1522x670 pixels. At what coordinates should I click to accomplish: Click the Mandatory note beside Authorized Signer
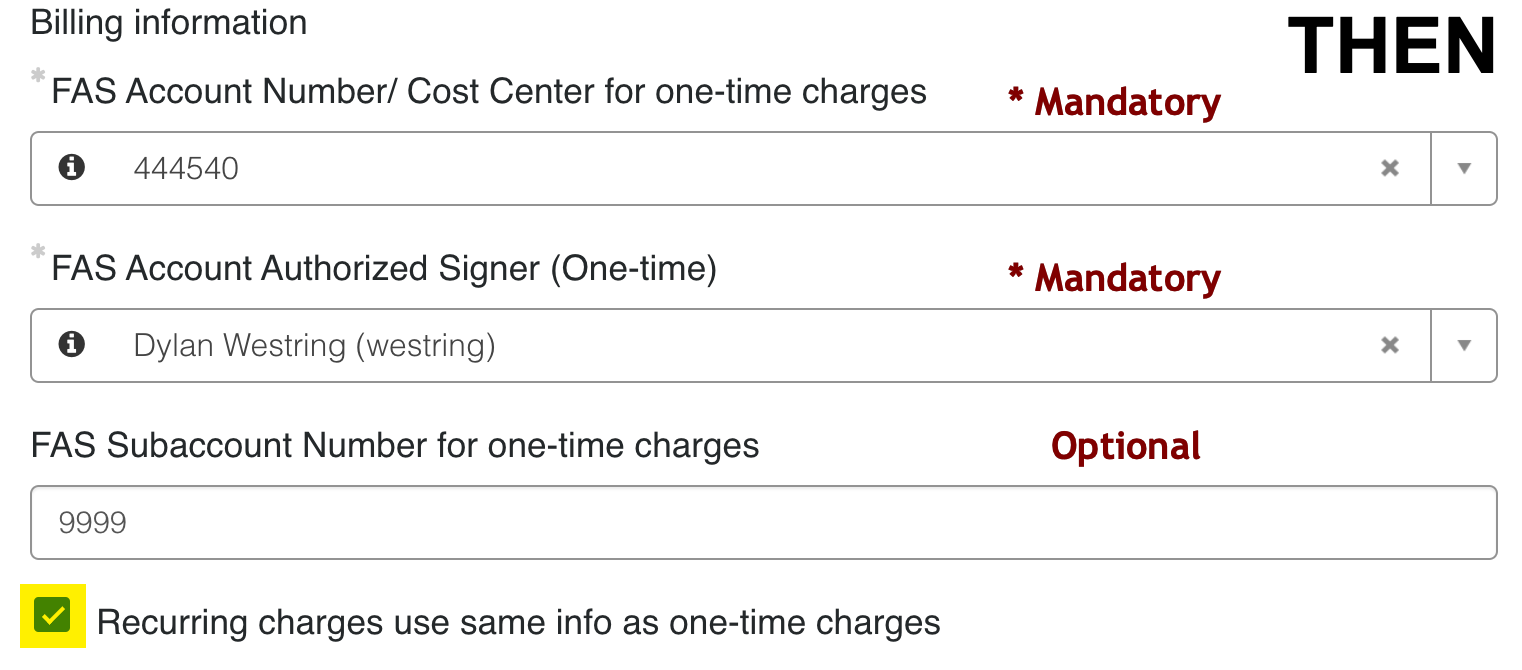coord(1114,278)
